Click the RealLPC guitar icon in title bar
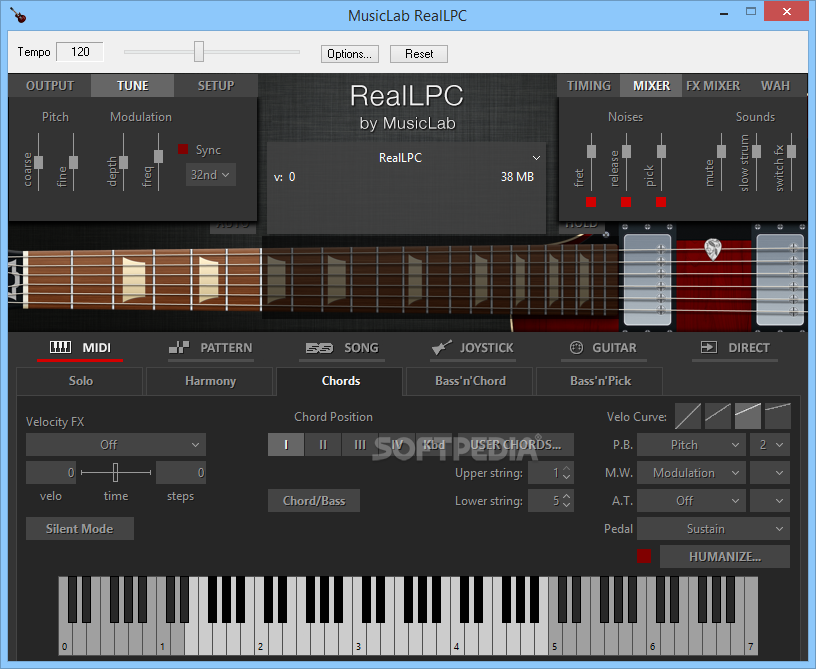Viewport: 816px width, 669px height. pos(18,15)
